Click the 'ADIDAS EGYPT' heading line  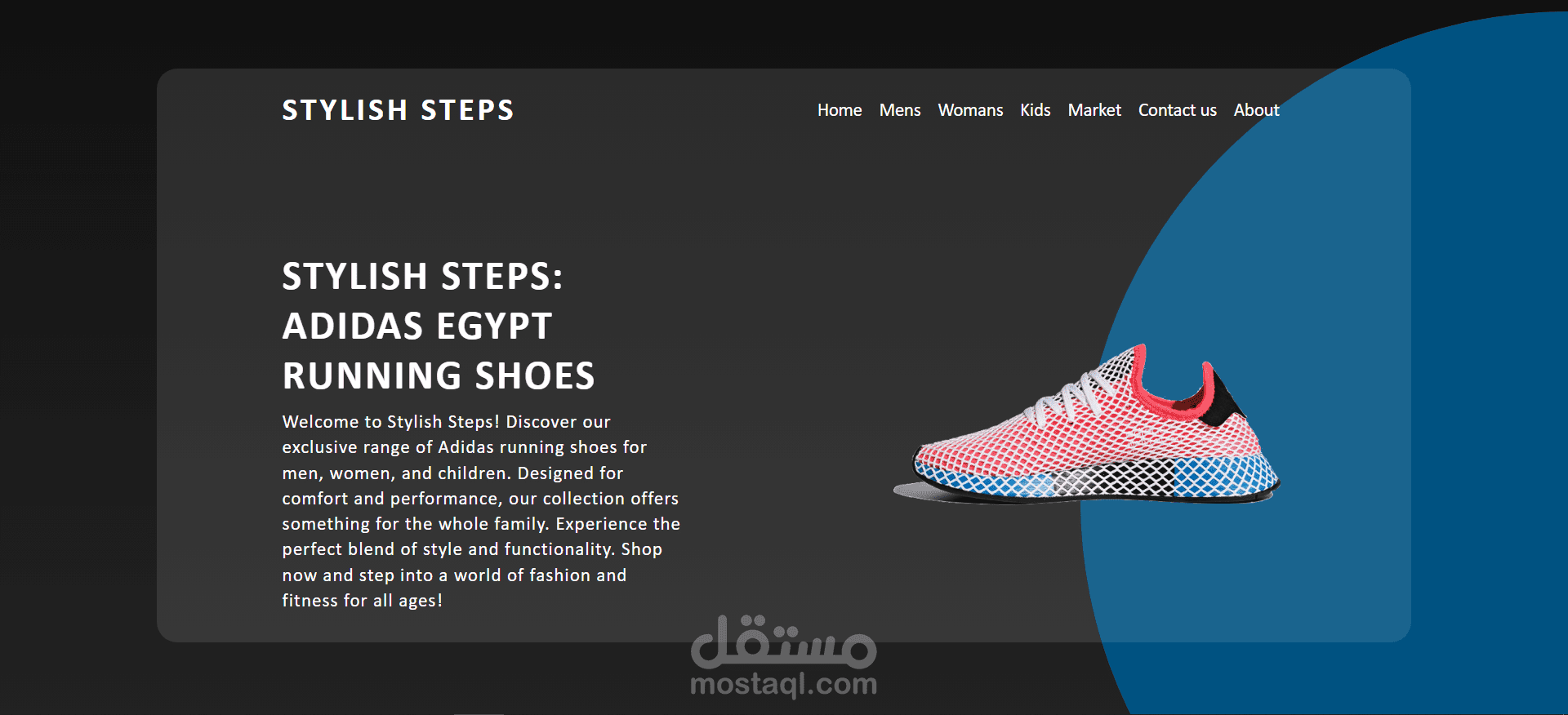click(417, 326)
